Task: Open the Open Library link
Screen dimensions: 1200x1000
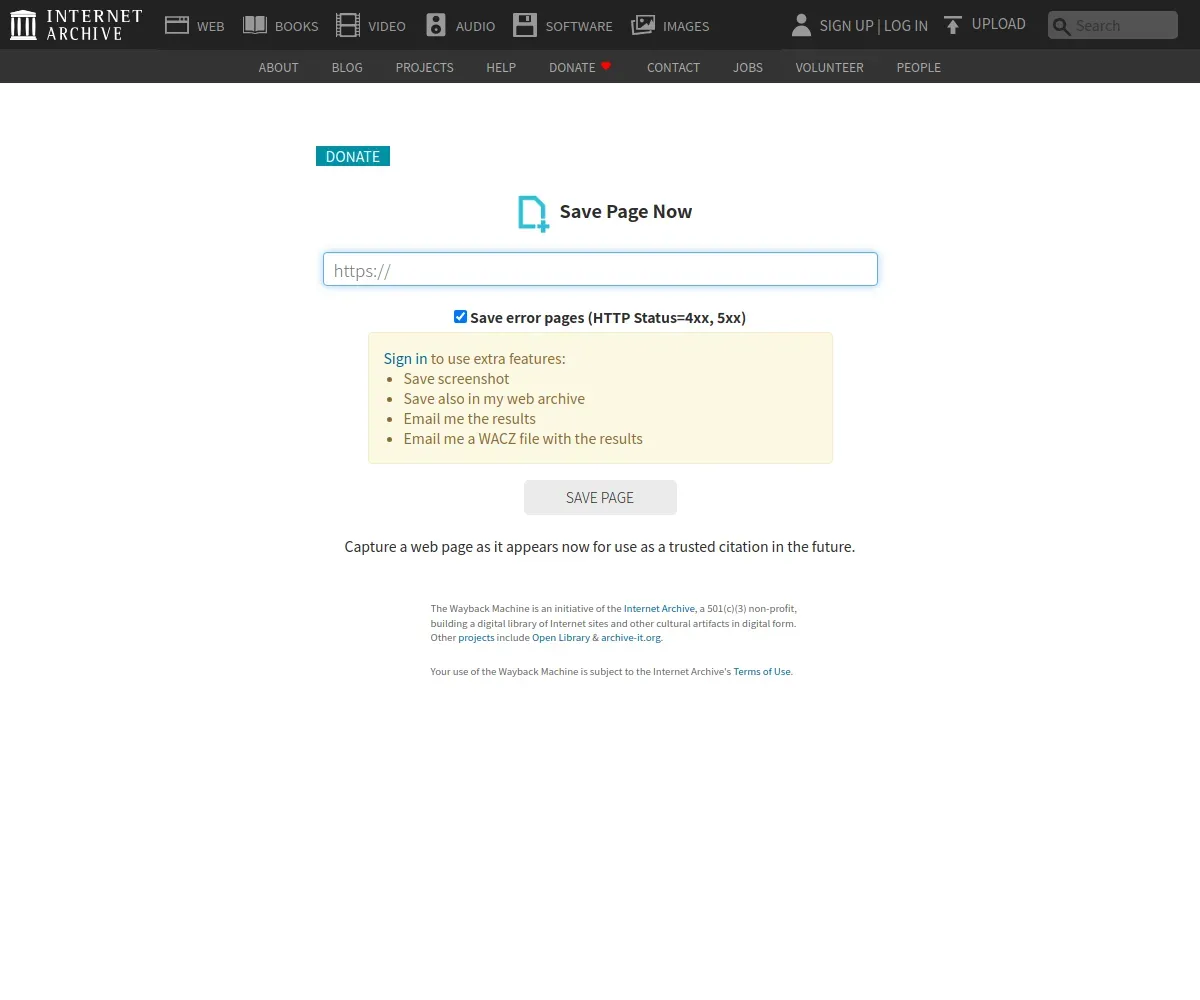Action: (561, 637)
